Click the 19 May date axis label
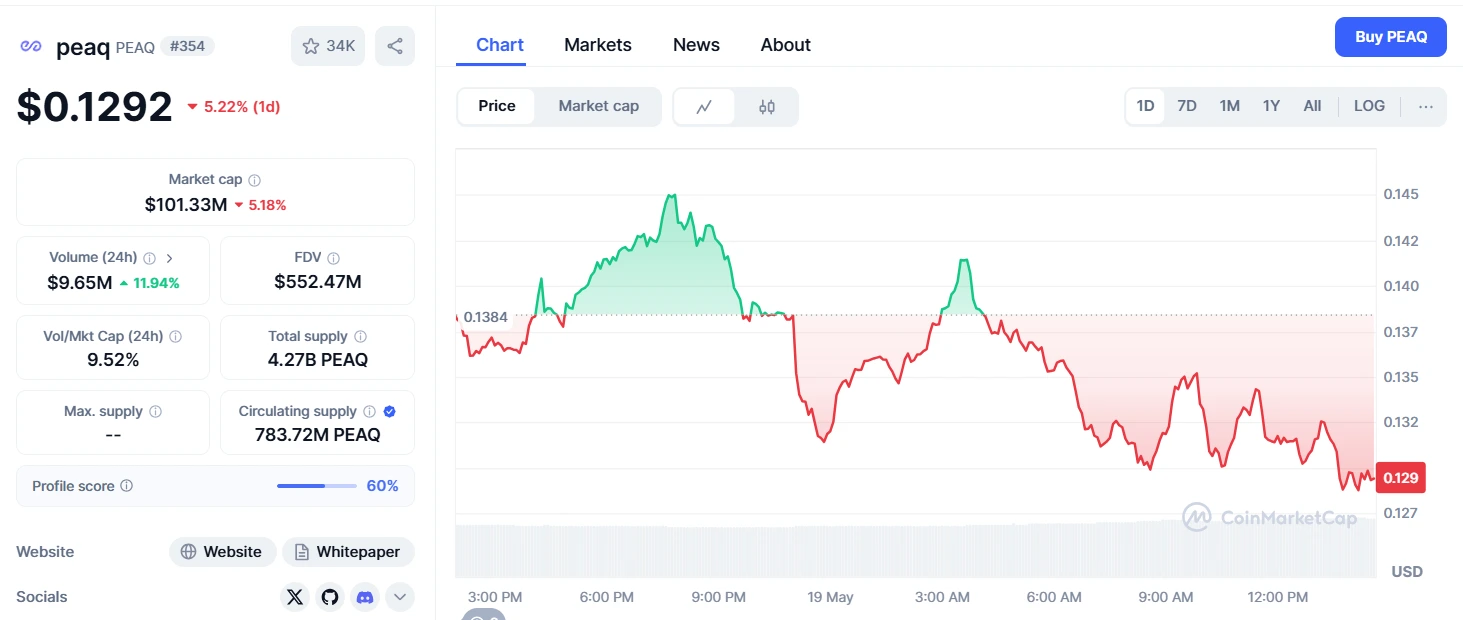 click(x=831, y=597)
